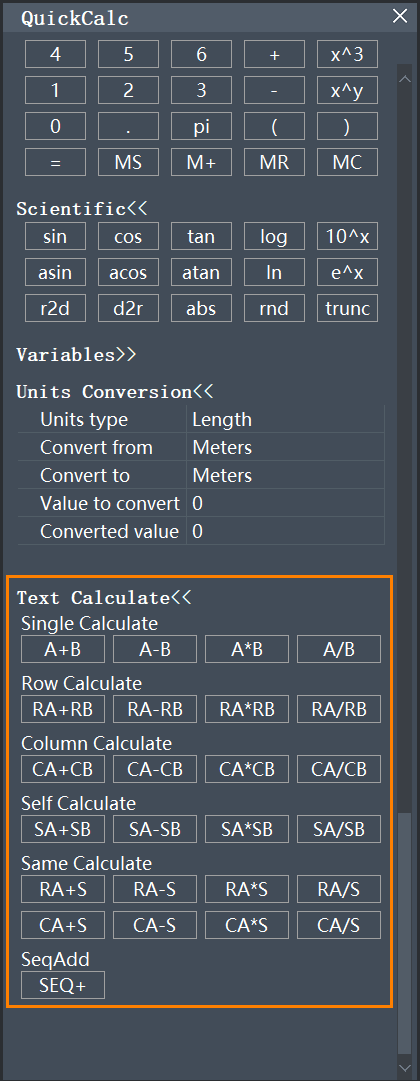The height and width of the screenshot is (1081, 420).
Task: Click the RA*RB row calculate button
Action: (247, 709)
